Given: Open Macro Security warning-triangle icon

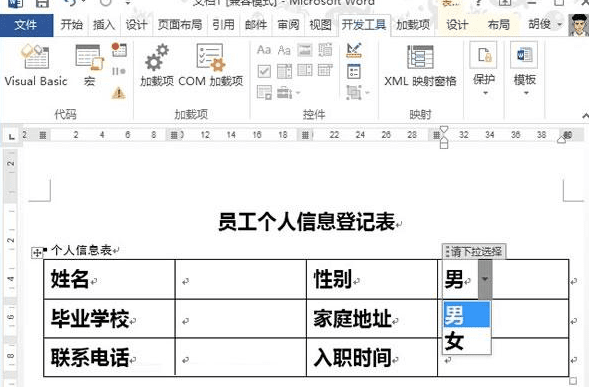Looking at the screenshot, I should tap(119, 92).
